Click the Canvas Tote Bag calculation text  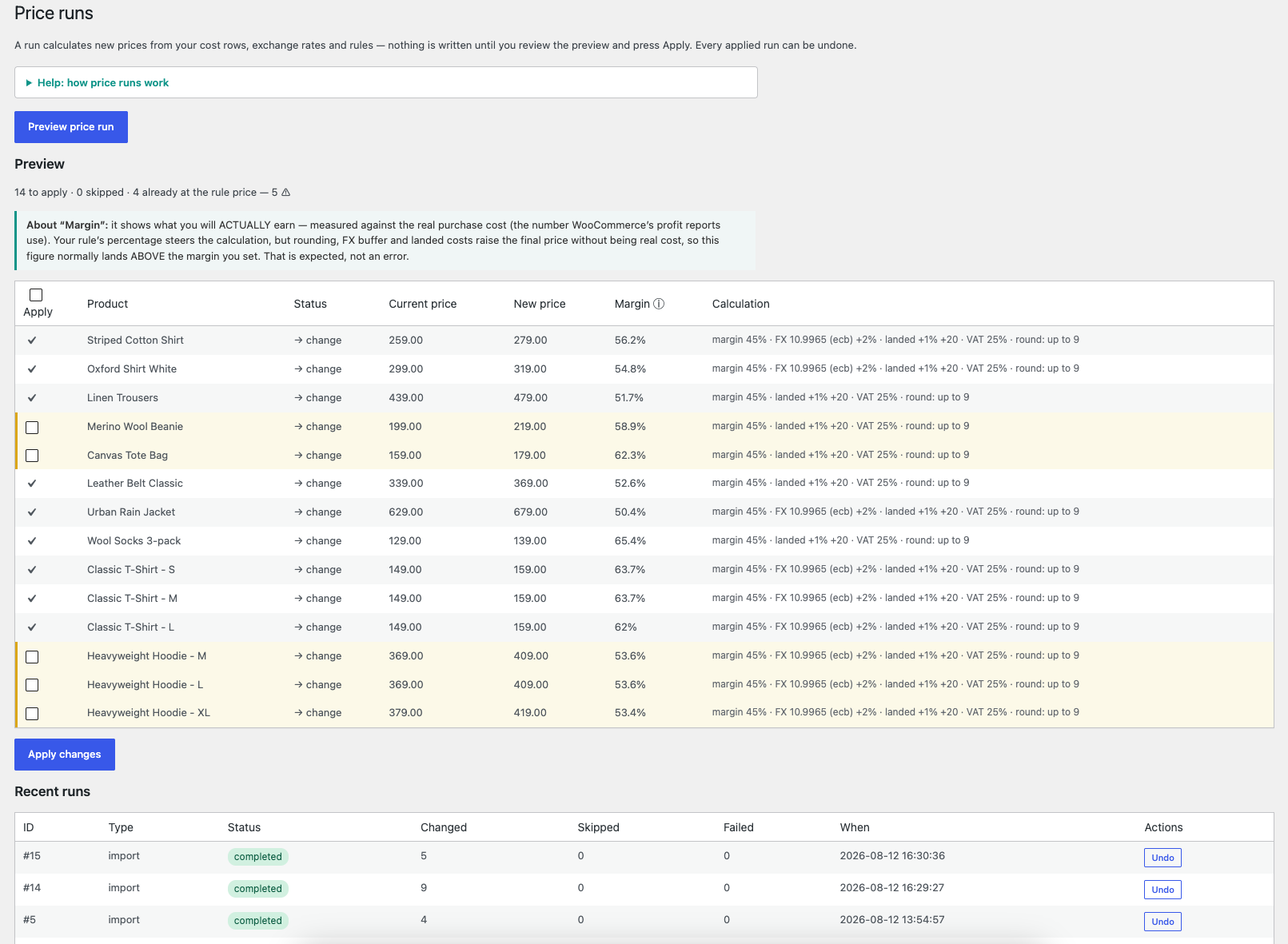[x=840, y=455]
